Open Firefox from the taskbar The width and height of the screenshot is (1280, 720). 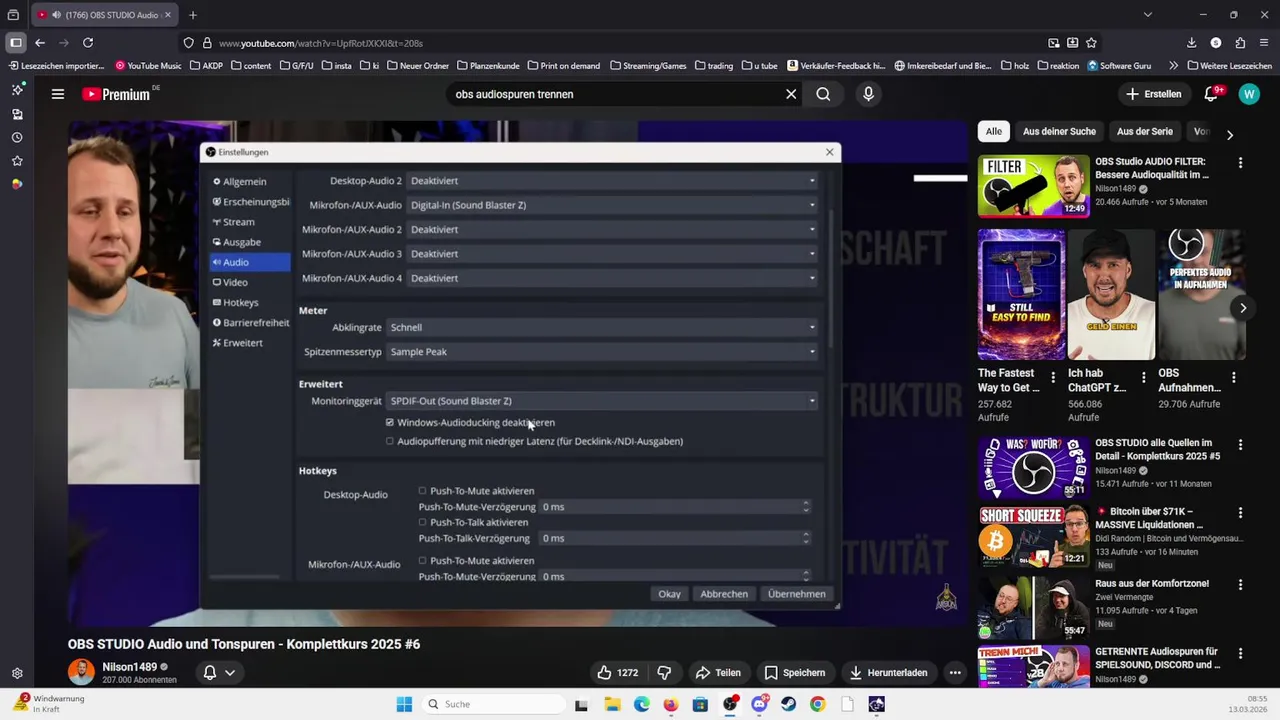(x=671, y=704)
